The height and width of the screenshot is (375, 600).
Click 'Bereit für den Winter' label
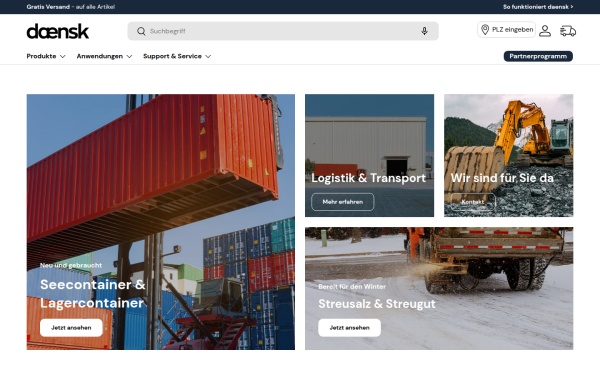352,286
